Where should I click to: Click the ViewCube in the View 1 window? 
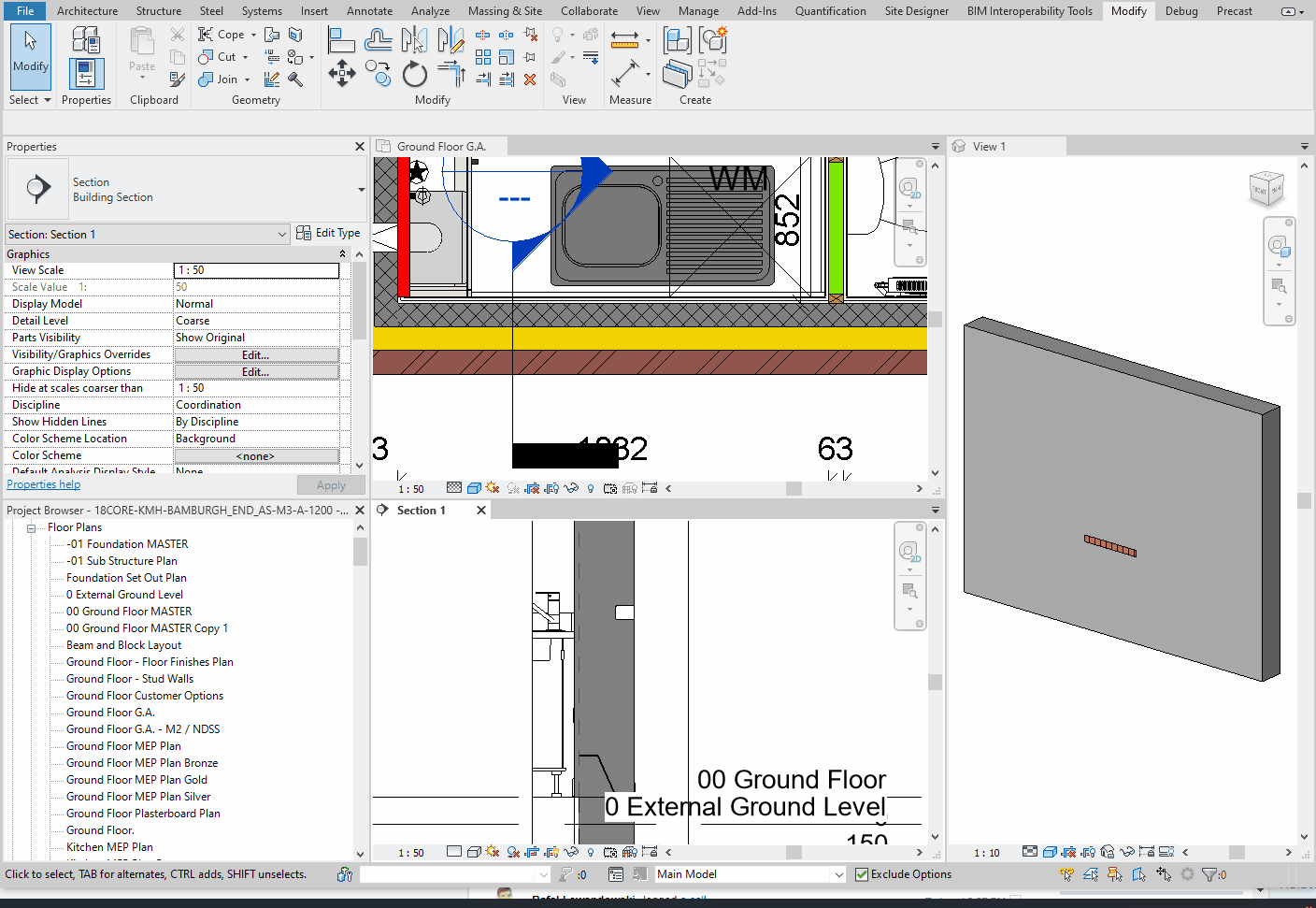pos(1267,187)
